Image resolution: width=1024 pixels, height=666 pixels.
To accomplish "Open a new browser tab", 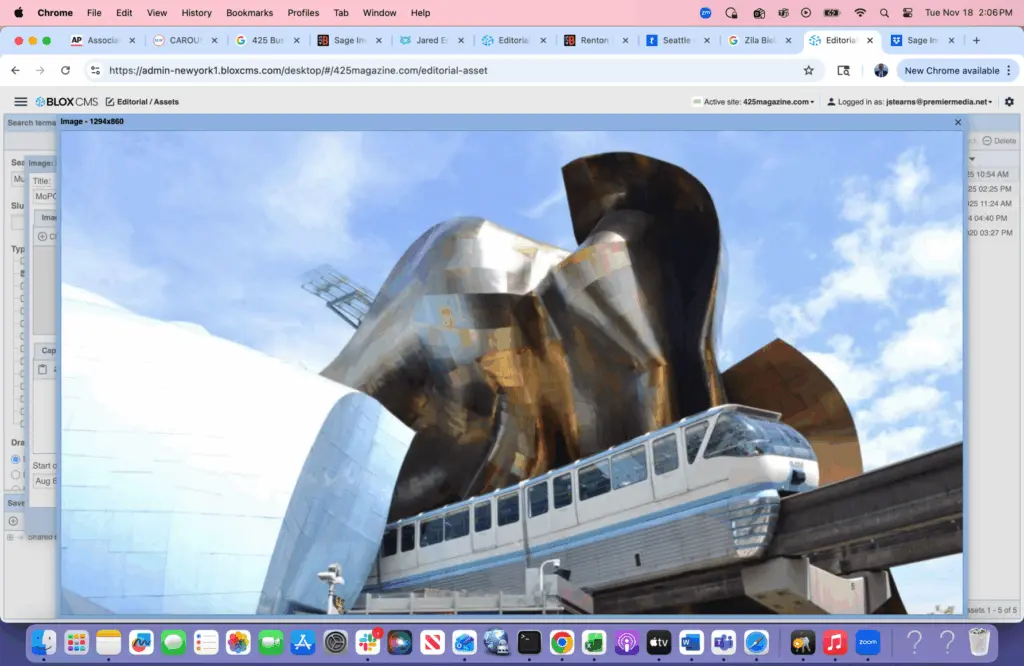I will tap(976, 41).
